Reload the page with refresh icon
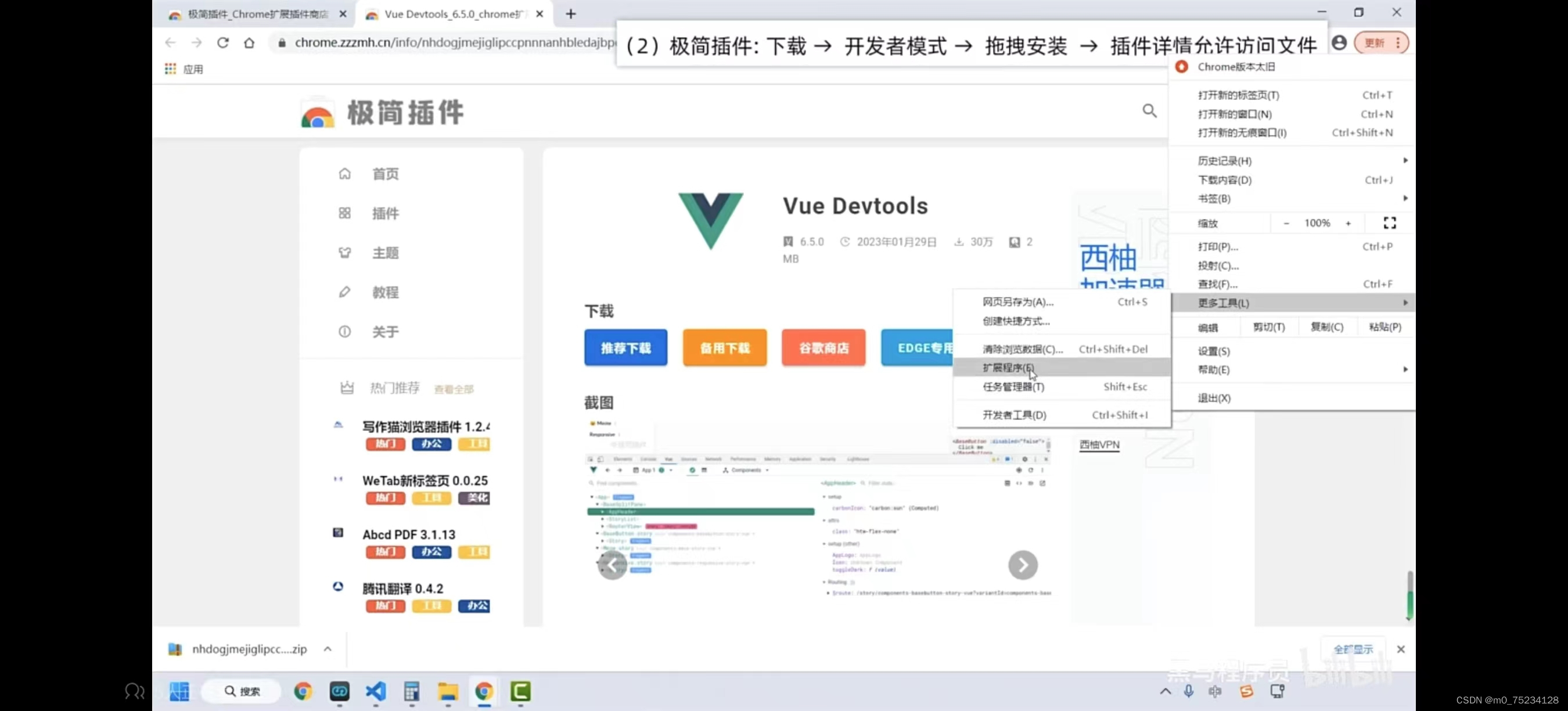This screenshot has height=711, width=1568. click(223, 42)
